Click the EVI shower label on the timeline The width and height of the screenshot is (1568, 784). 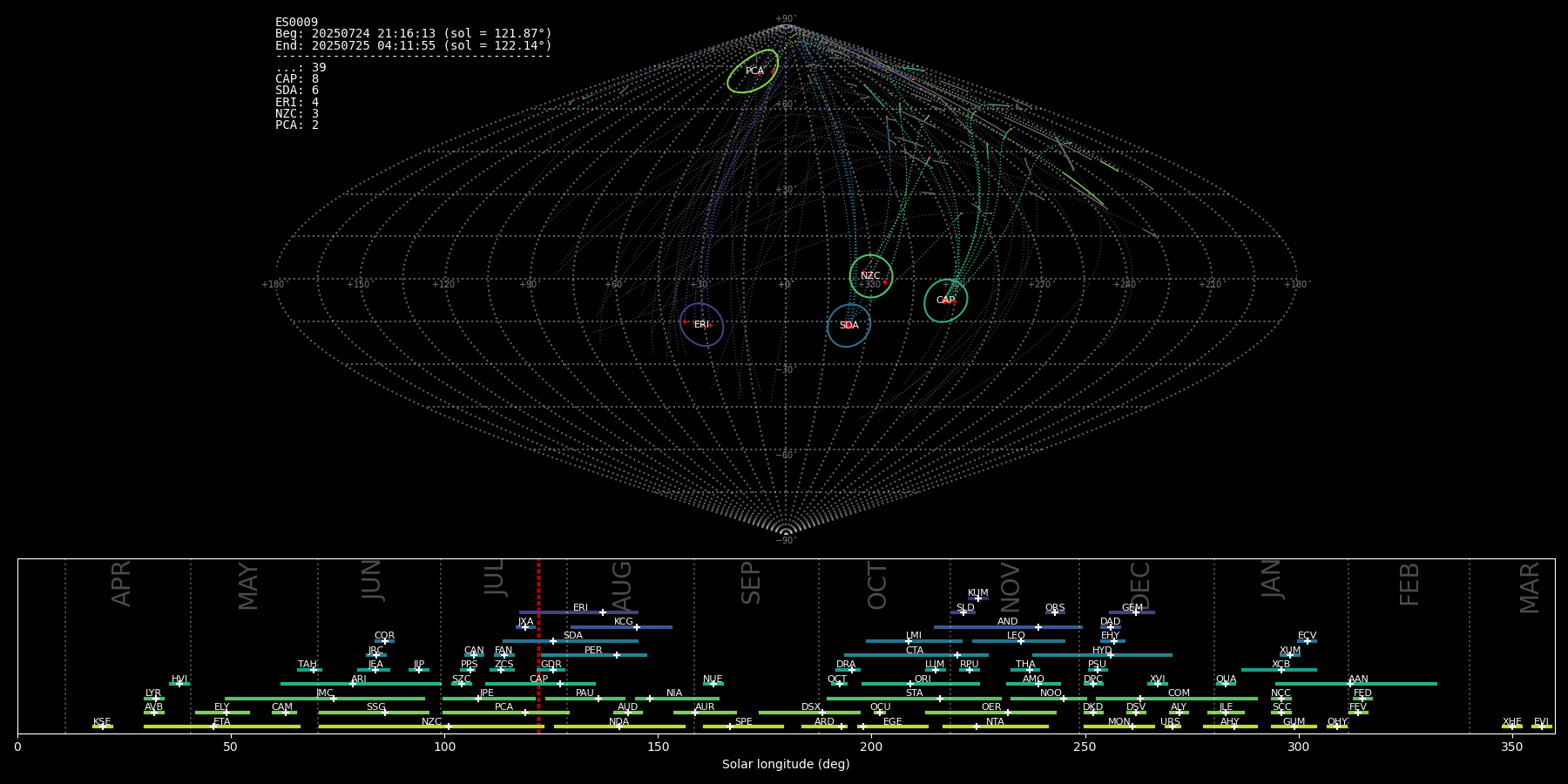click(1541, 722)
